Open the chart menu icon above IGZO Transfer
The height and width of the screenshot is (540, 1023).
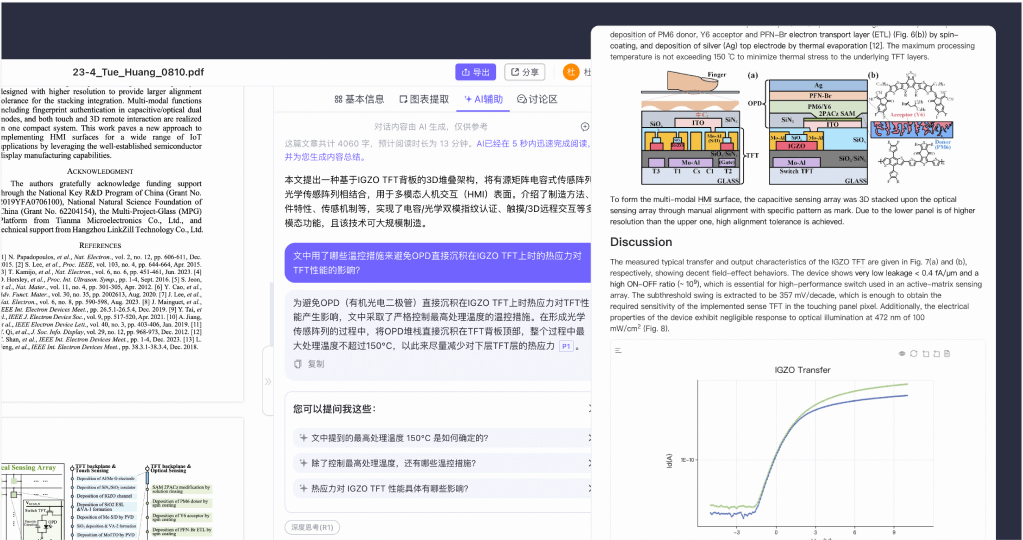[618, 351]
